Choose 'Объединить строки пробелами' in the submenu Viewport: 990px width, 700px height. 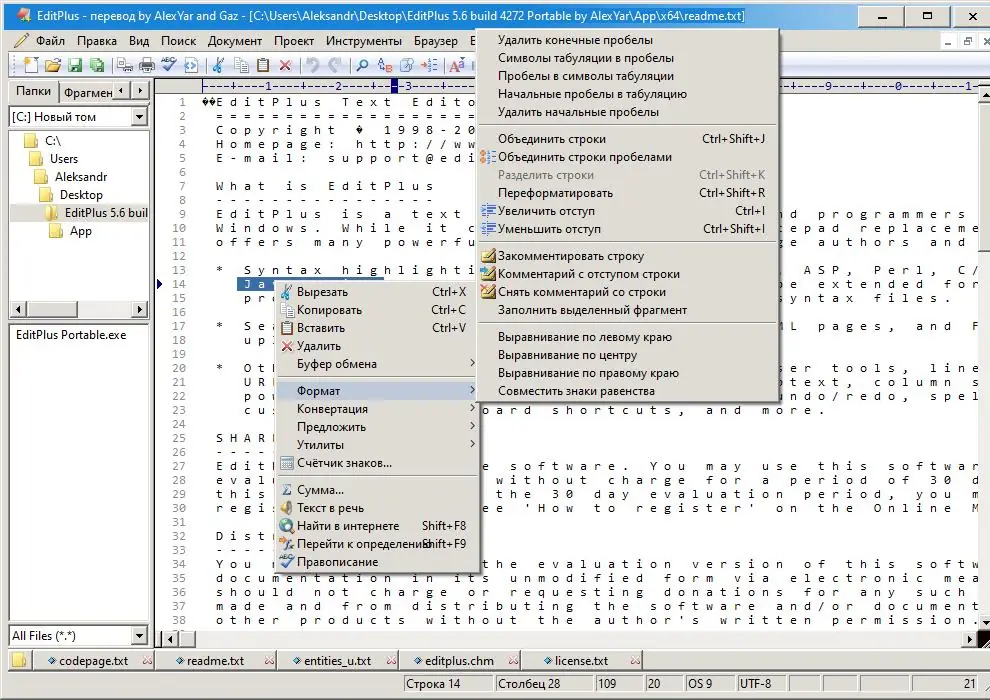[x=627, y=157]
